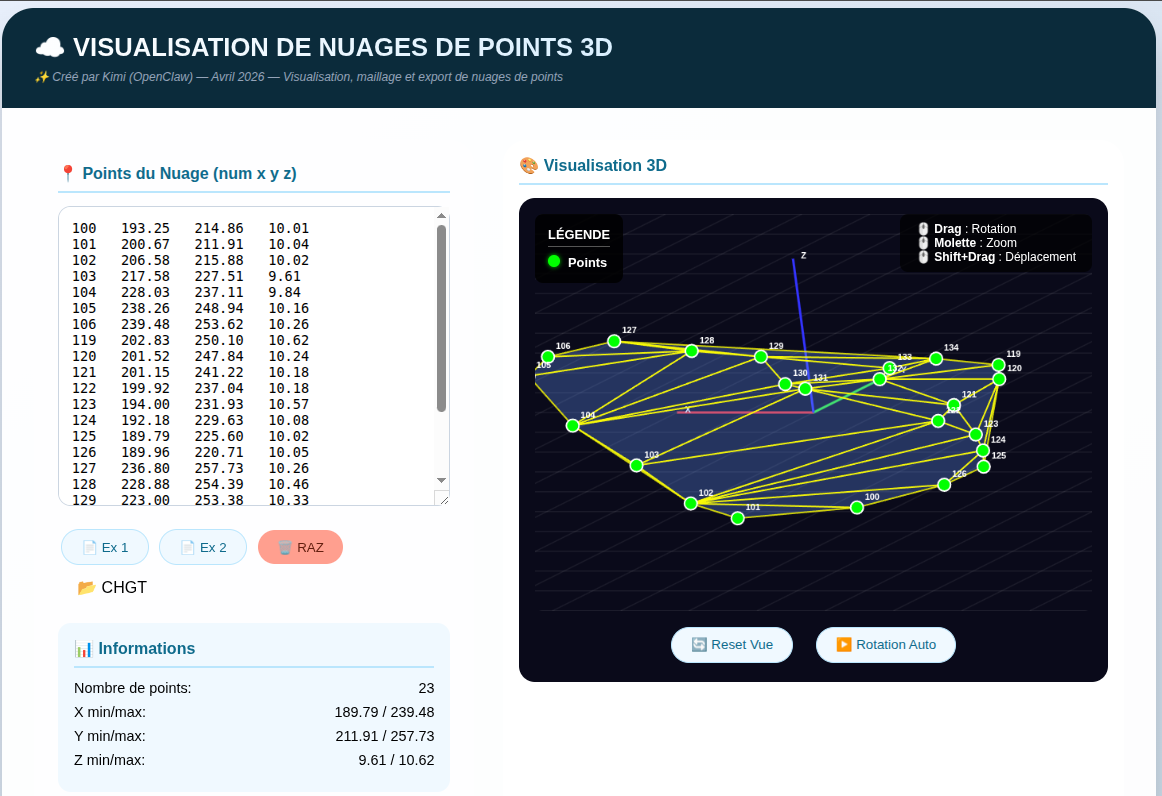Click Reset Vue button in viewer

pyautogui.click(x=732, y=645)
